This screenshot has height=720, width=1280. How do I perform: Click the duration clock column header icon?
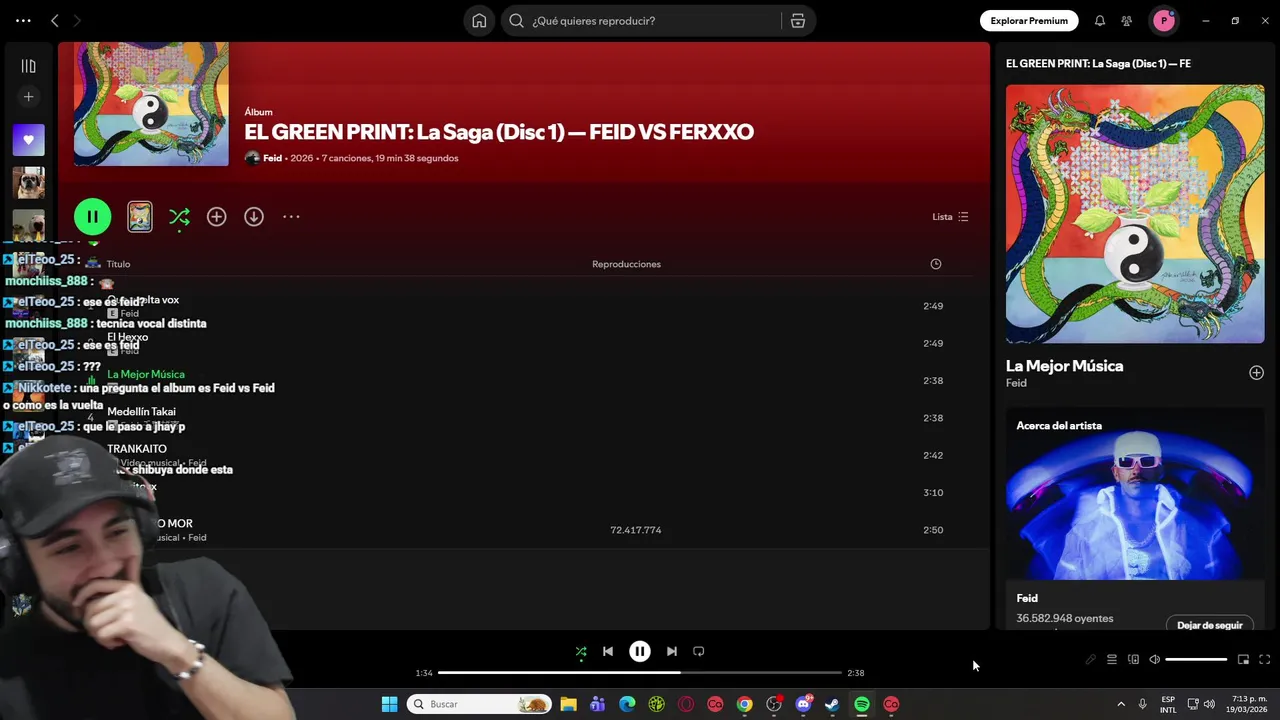pos(936,264)
